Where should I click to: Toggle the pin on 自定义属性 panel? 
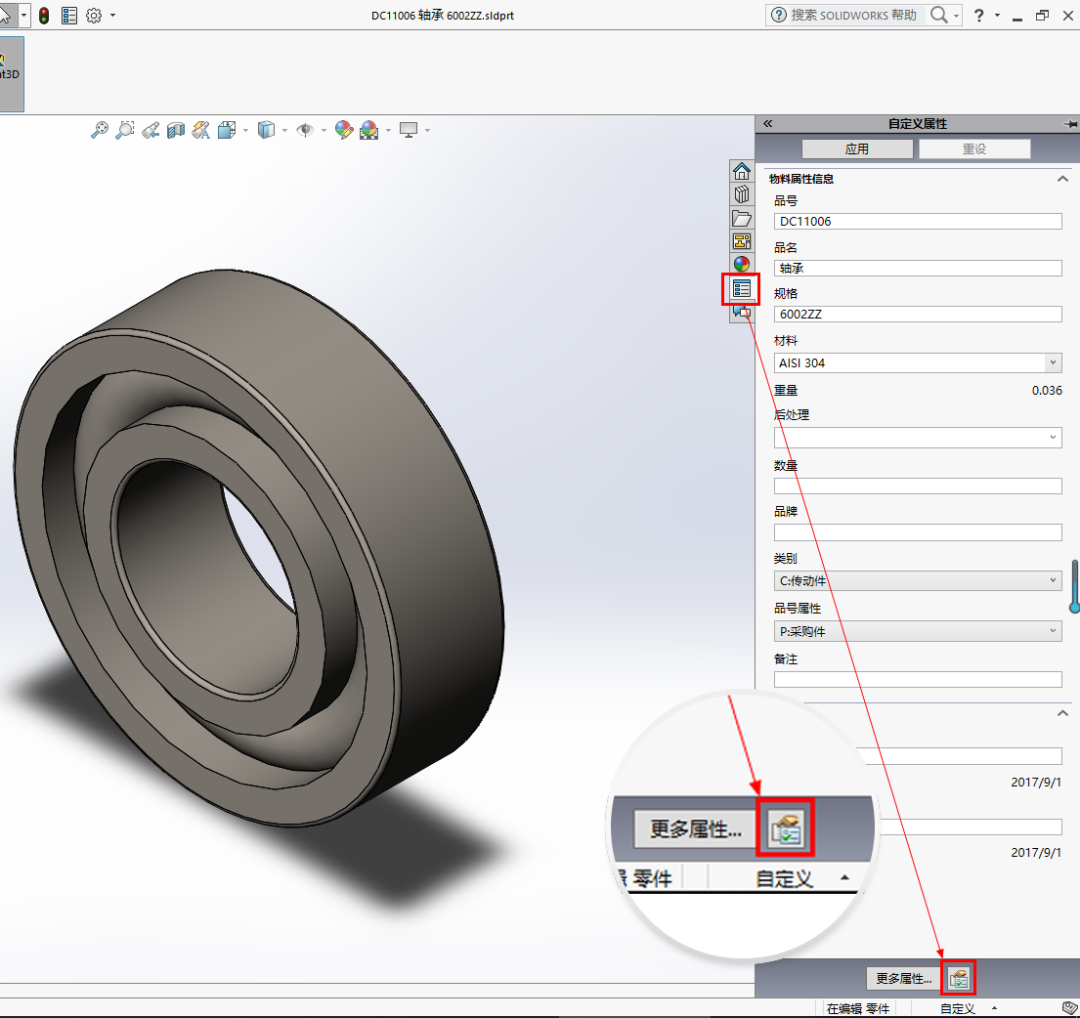click(1070, 124)
